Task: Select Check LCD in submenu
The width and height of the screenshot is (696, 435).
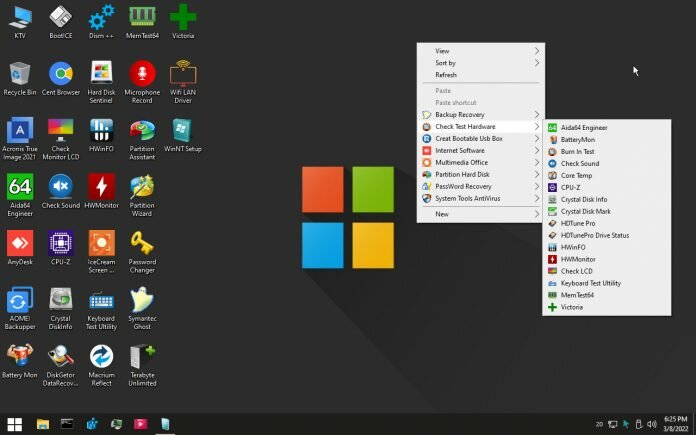Action: click(x=606, y=271)
